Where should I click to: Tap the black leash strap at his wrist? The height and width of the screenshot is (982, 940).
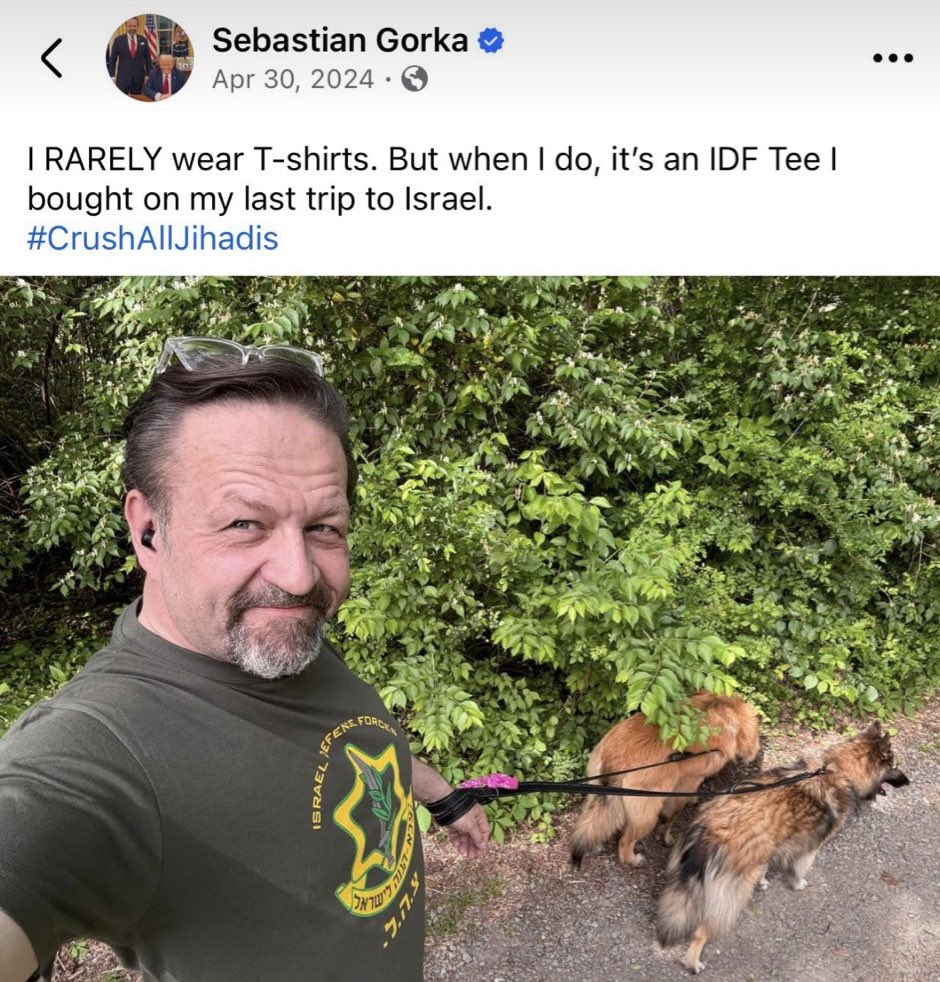[457, 806]
